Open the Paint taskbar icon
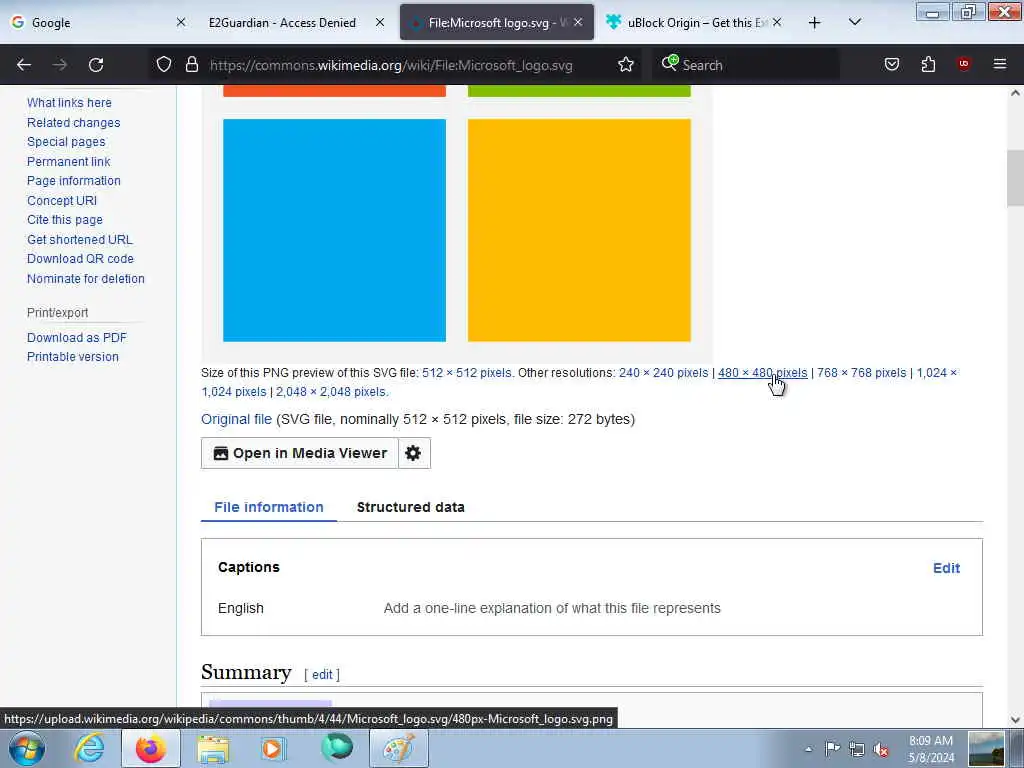 click(399, 748)
